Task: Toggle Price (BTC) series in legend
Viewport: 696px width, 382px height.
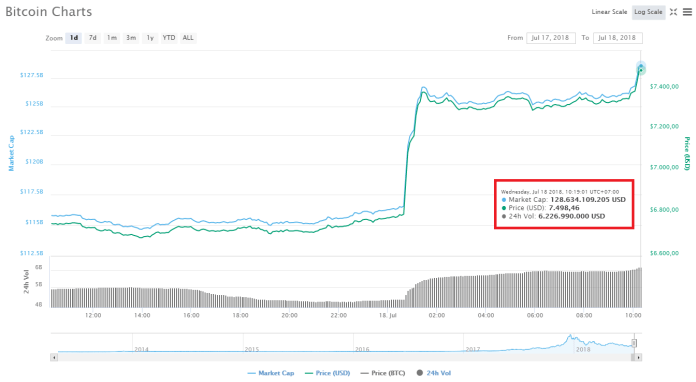Action: (383, 373)
